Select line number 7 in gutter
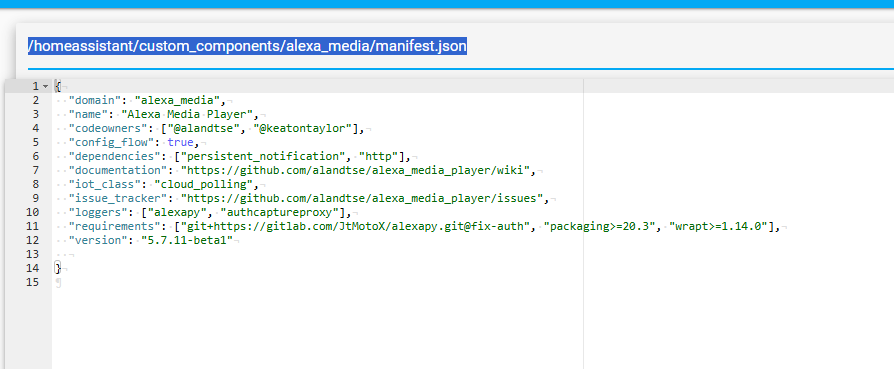The image size is (894, 369). click(36, 170)
